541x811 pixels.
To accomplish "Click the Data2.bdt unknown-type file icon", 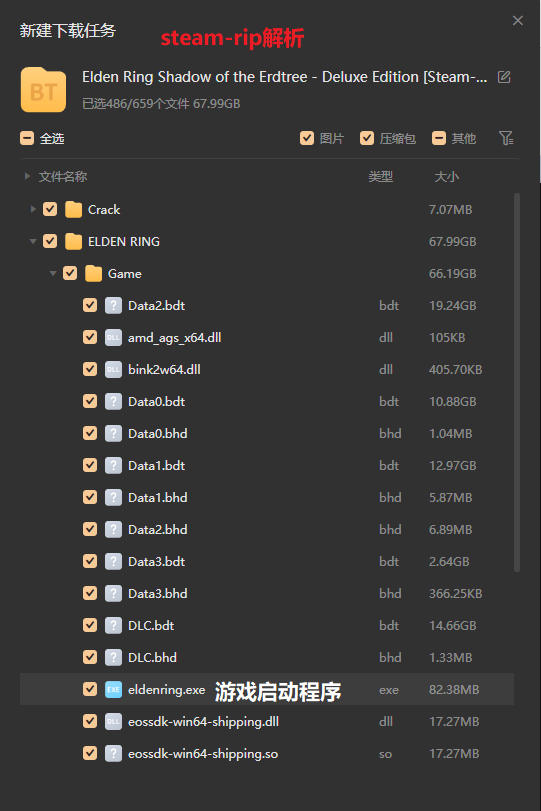I will click(x=113, y=306).
